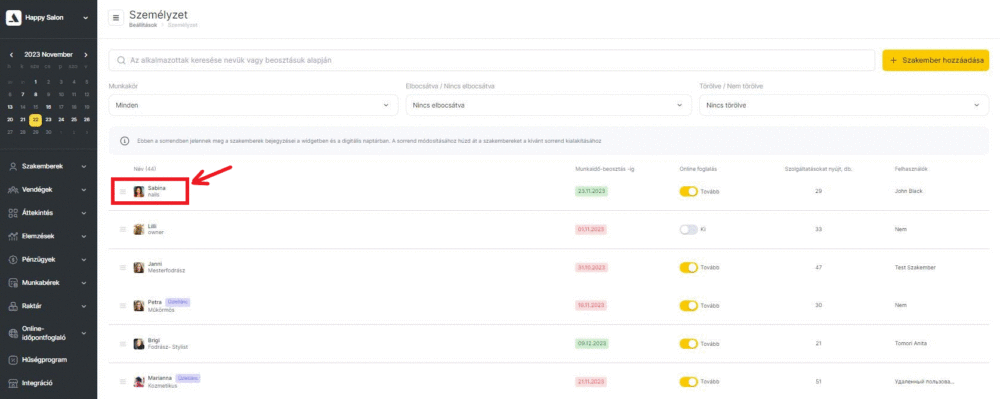Screen dimensions: 1000x399
Task: Expand the Pénzügyek sidebar section
Action: point(84,259)
